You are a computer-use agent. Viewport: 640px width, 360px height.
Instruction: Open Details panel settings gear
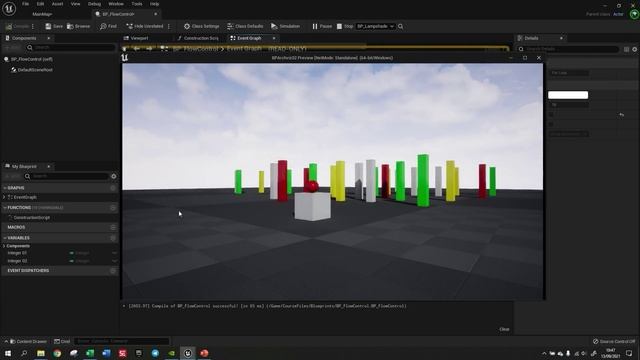pyautogui.click(x=635, y=49)
